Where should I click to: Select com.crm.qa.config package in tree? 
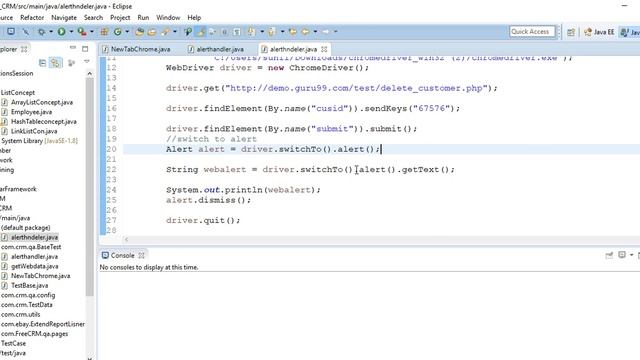tap(28, 295)
